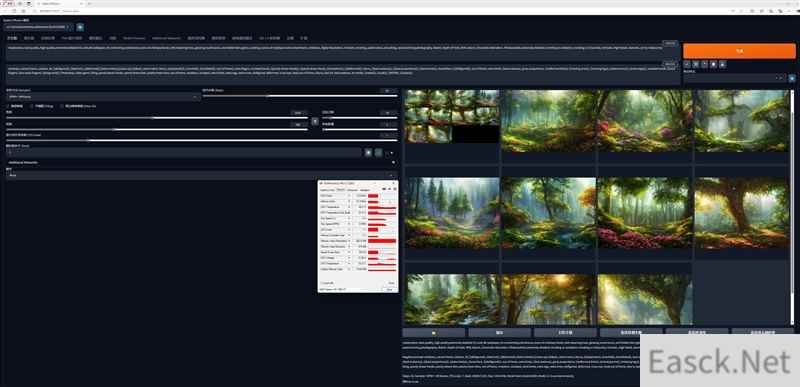Click the batch size slider
Image resolution: width=800 pixels, height=387 pixels.
(x=360, y=130)
